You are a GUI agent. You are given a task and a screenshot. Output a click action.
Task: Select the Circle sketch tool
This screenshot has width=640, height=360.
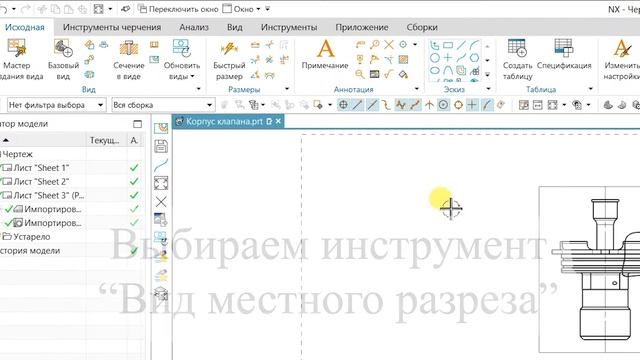(435, 58)
